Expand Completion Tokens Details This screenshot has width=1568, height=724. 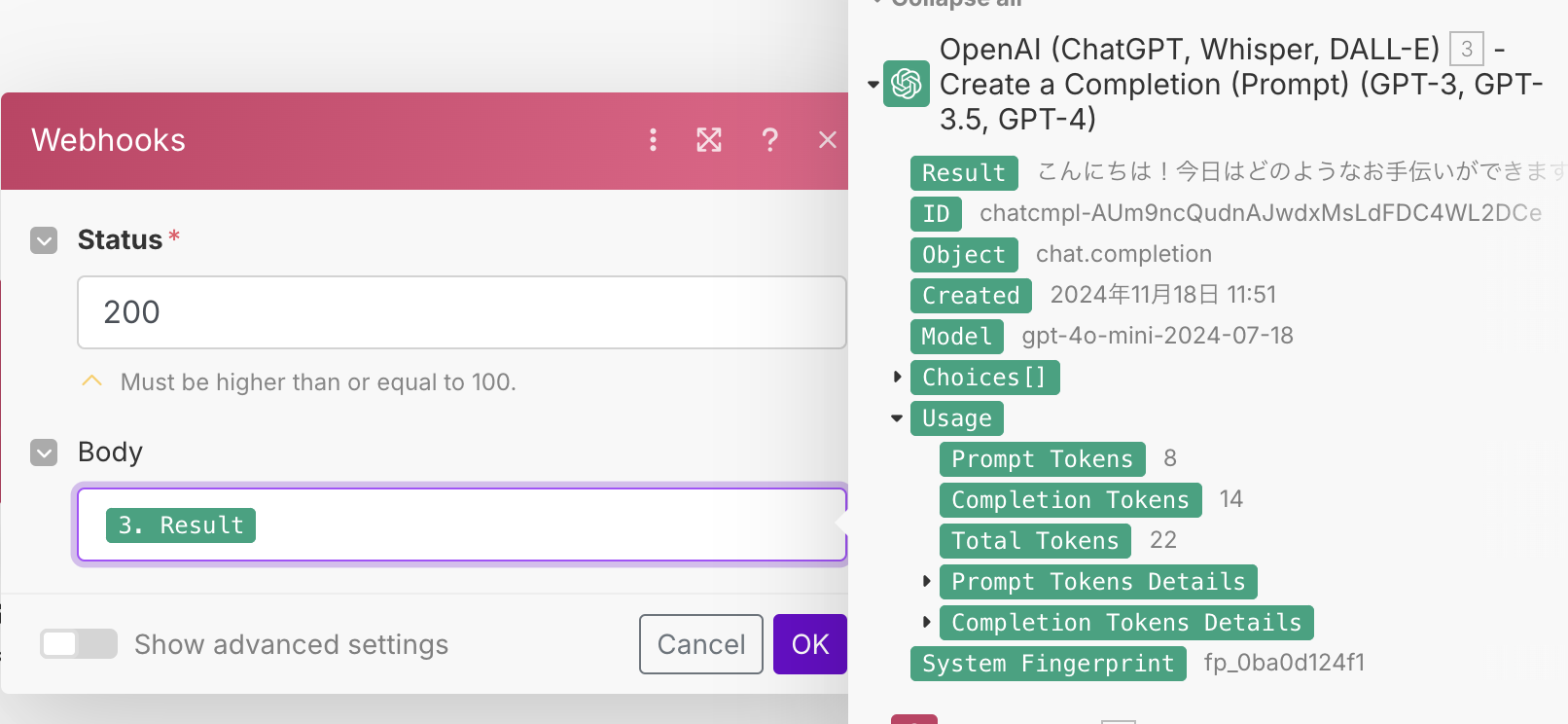pos(927,622)
